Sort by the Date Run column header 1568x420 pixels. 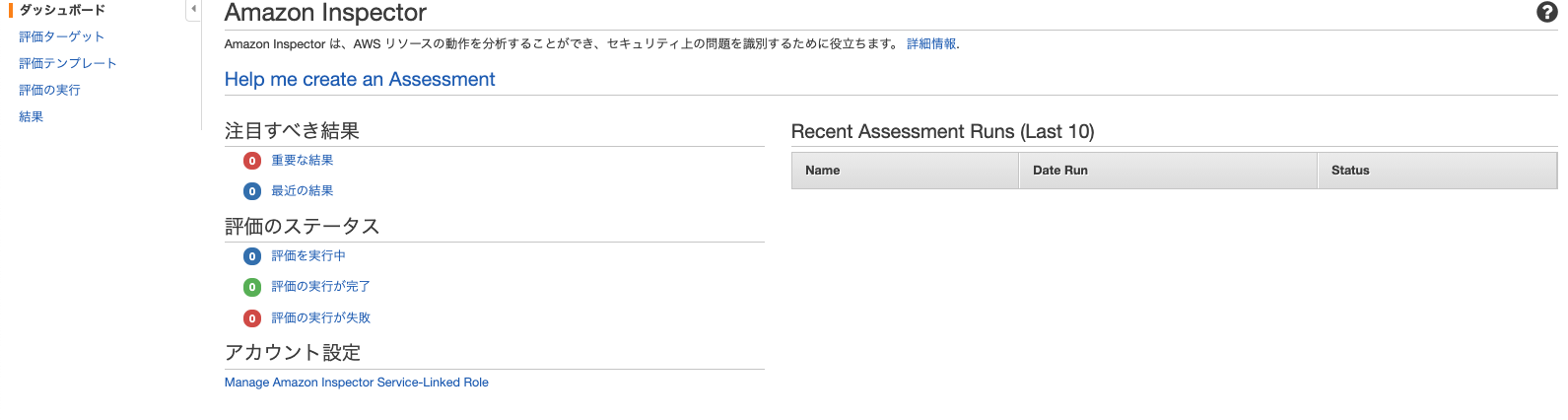pyautogui.click(x=1168, y=171)
